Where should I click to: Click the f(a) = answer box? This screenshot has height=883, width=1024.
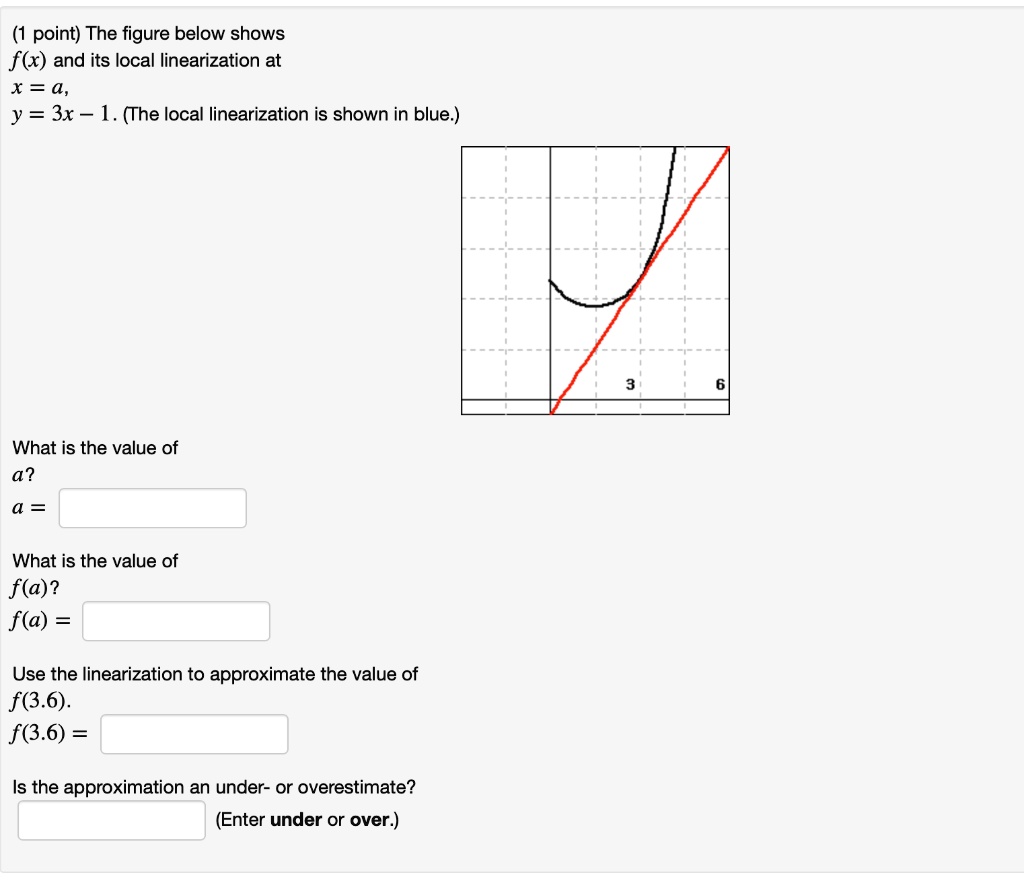175,621
